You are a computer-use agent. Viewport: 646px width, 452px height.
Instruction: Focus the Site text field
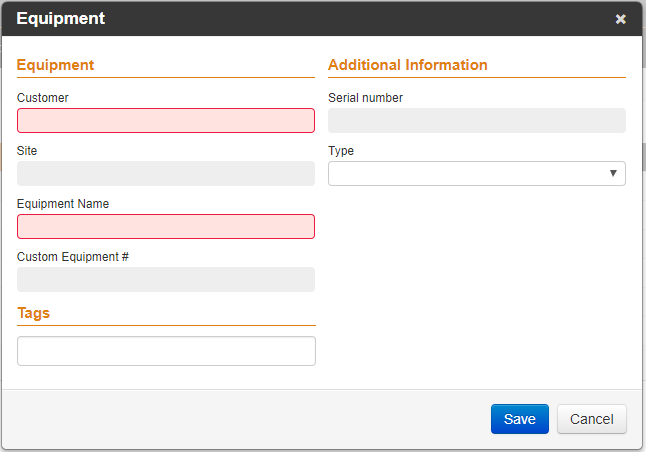click(x=166, y=173)
